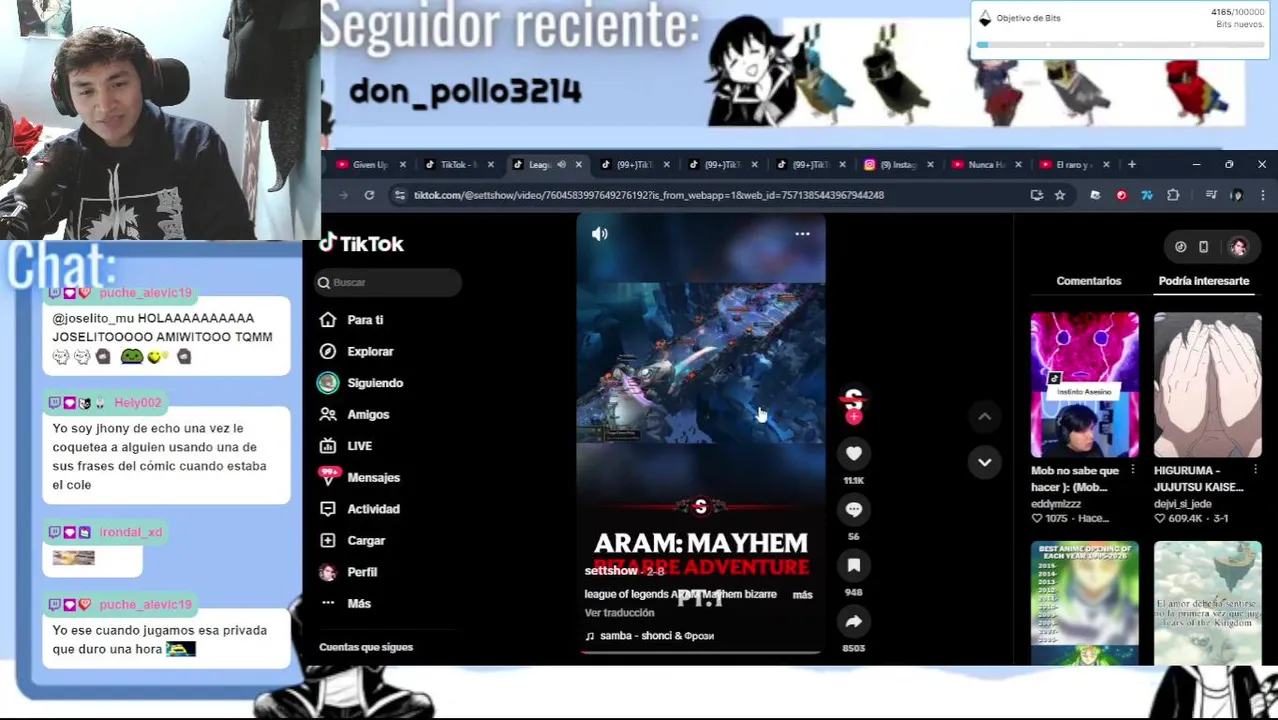This screenshot has width=1278, height=720.
Task: Switch to the El raro y YouTube tab
Action: [x=1067, y=165]
